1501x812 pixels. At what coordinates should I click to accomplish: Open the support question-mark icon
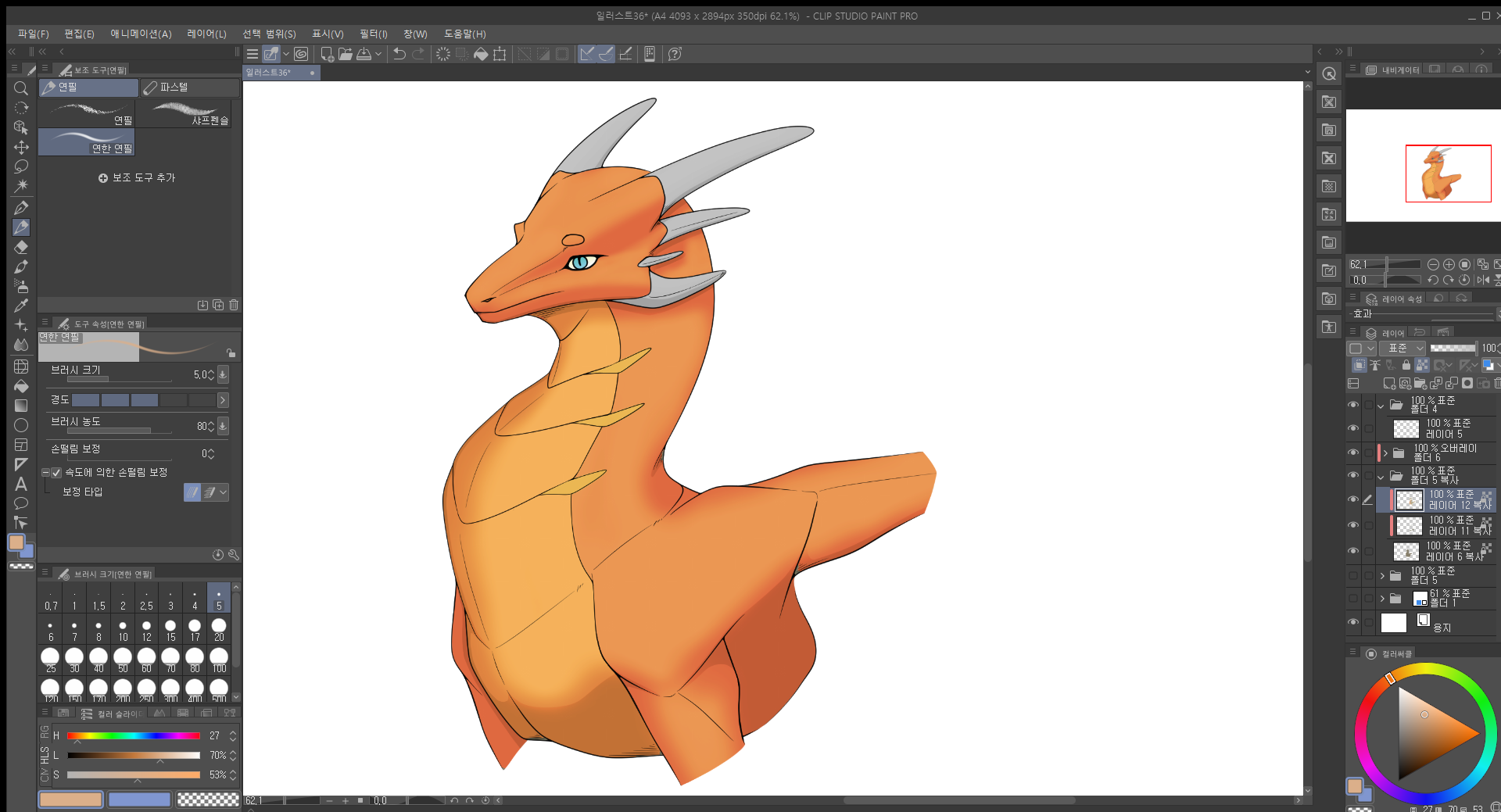click(x=675, y=54)
